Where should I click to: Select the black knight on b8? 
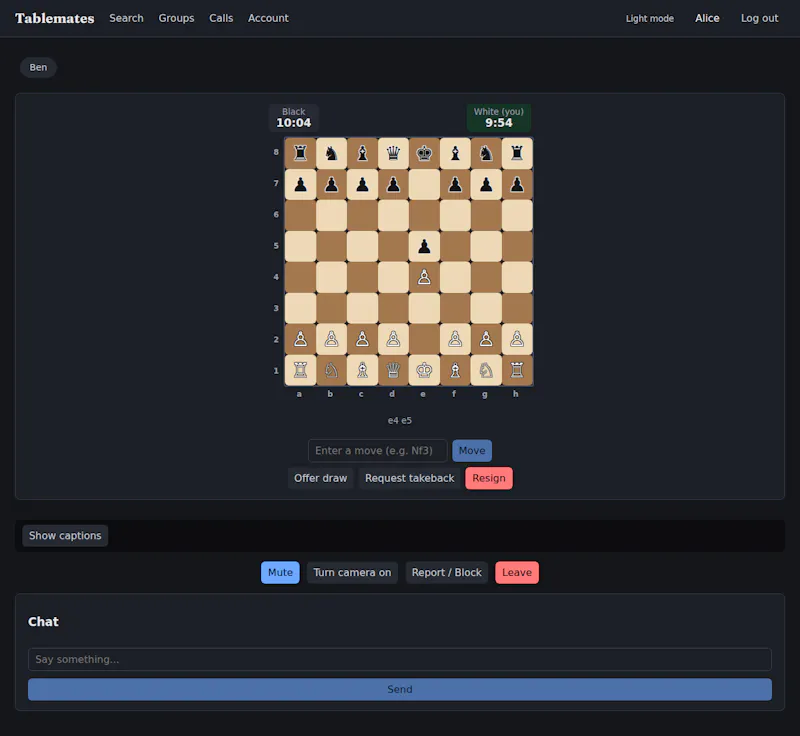coord(331,153)
